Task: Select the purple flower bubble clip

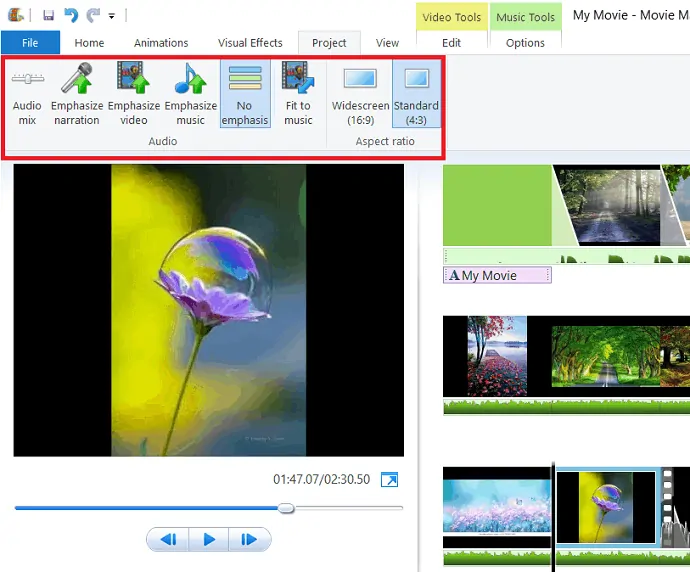Action: point(606,507)
